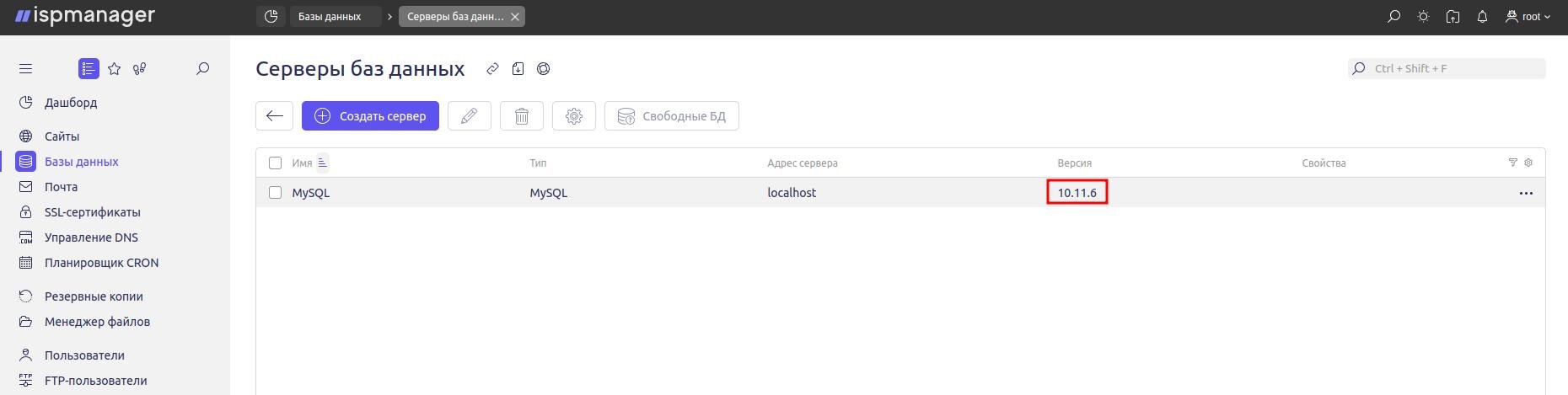The width and height of the screenshot is (1568, 395).
Task: Toggle the select-all checkbox in header
Action: 275,163
